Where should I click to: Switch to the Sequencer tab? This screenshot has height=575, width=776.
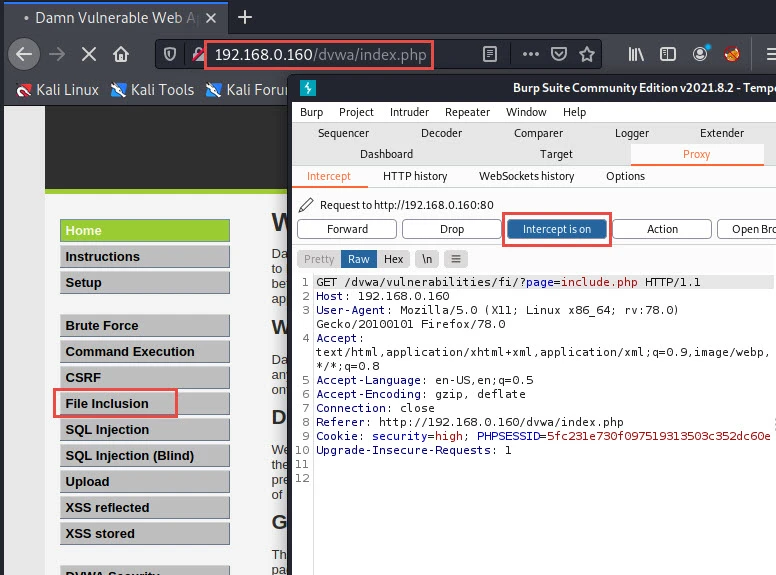tap(343, 133)
